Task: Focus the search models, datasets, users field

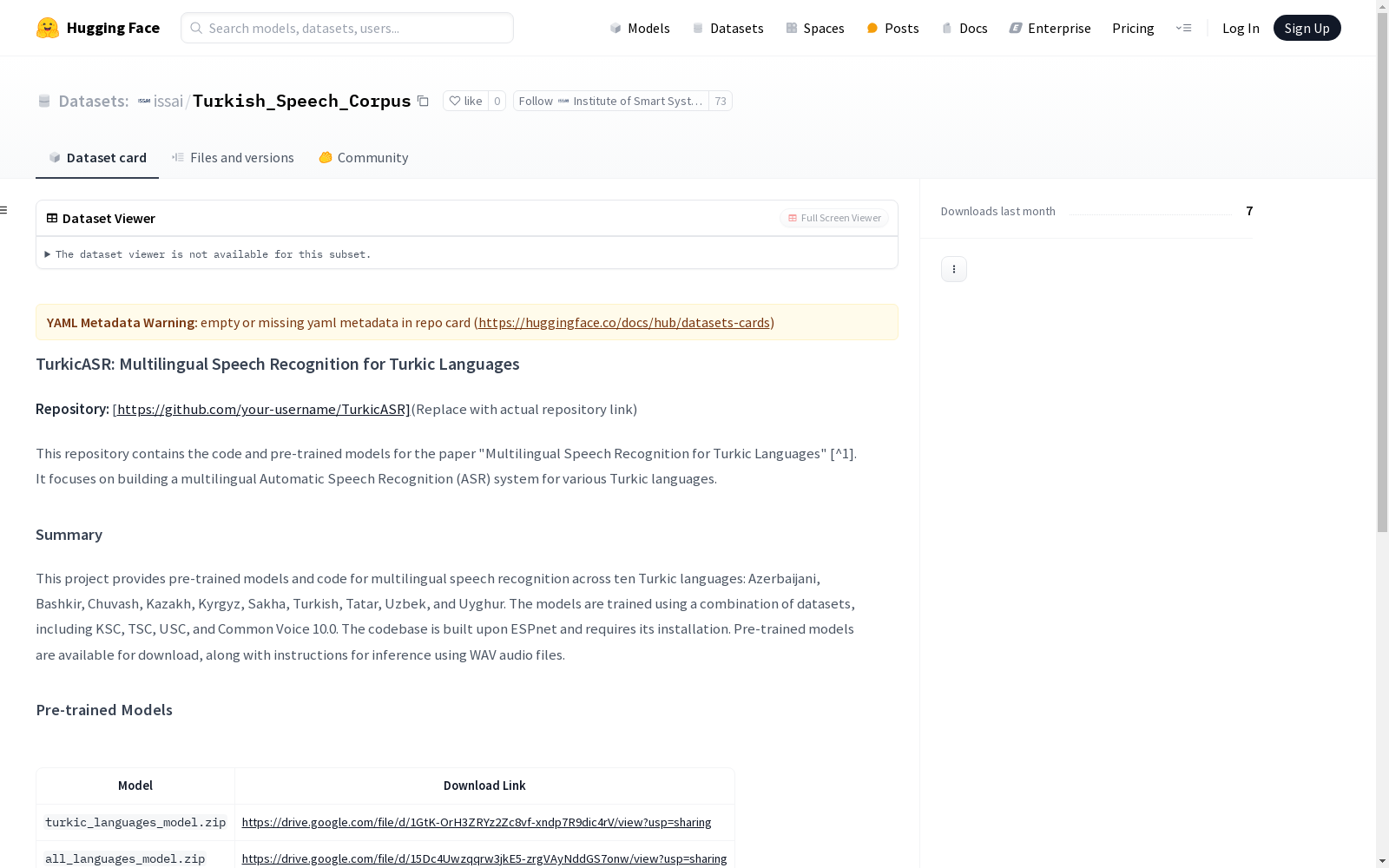Action: (x=347, y=28)
